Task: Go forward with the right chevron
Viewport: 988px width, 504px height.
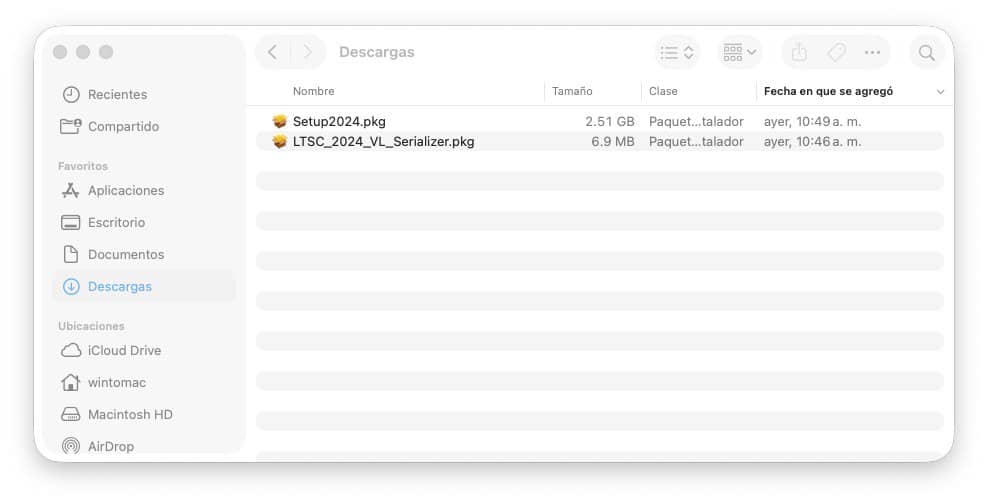Action: click(x=307, y=52)
